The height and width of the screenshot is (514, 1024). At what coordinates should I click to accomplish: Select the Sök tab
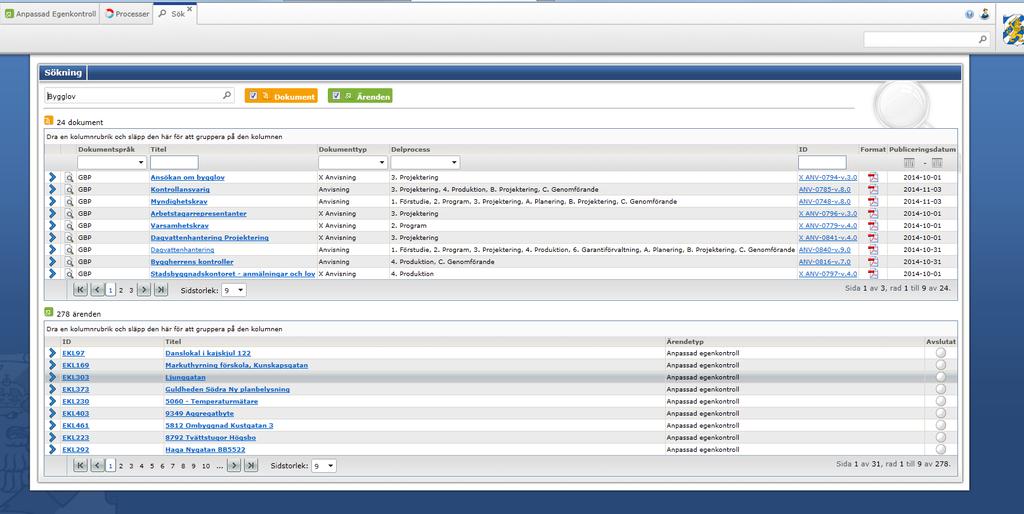pyautogui.click(x=172, y=14)
